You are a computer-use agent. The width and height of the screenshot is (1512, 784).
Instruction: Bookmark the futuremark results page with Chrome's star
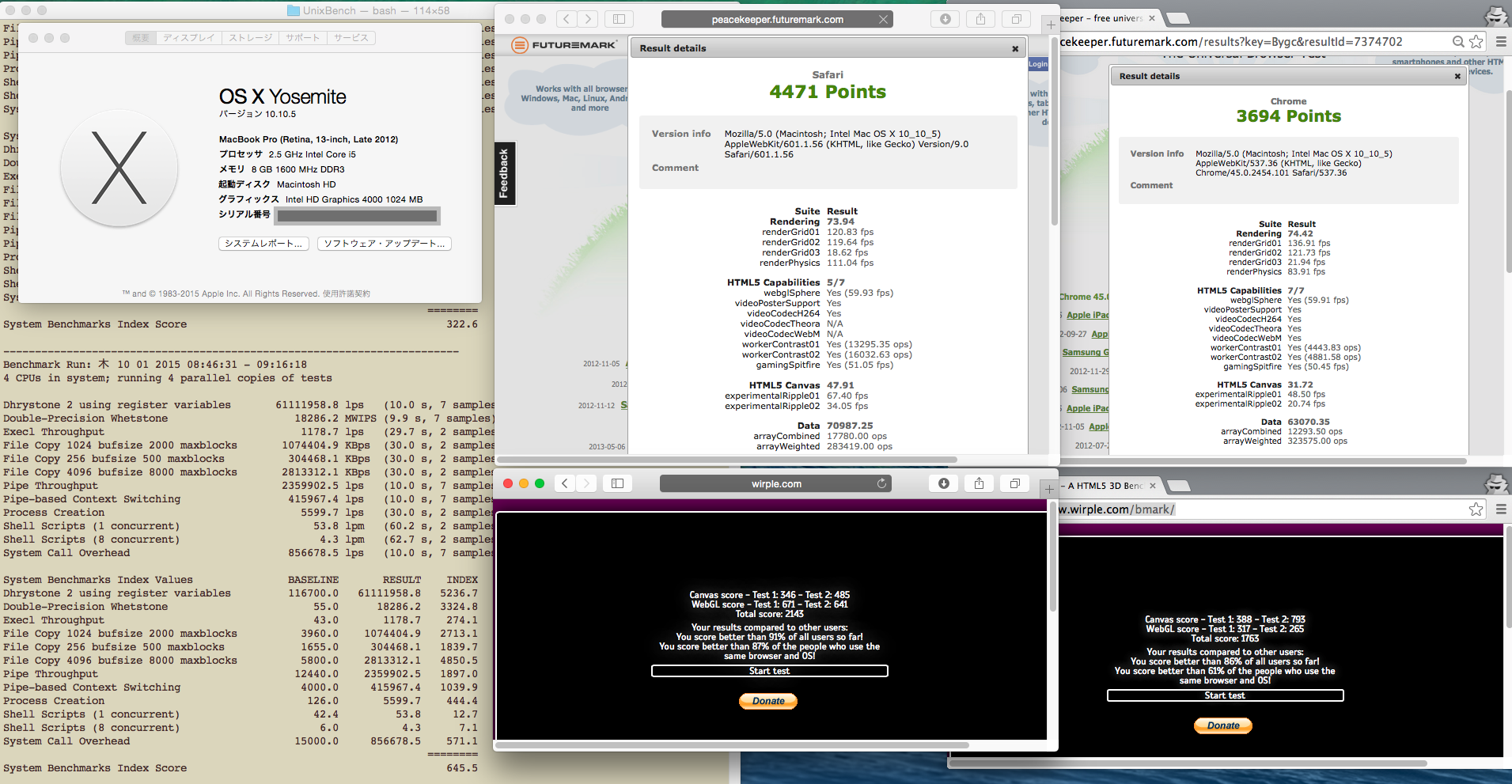tap(1476, 41)
